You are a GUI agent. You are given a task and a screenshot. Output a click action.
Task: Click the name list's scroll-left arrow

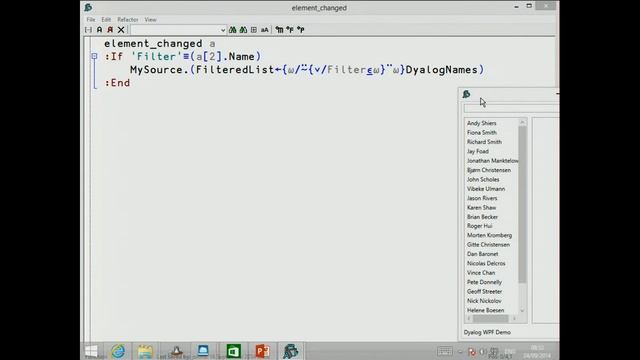pyautogui.click(x=469, y=318)
